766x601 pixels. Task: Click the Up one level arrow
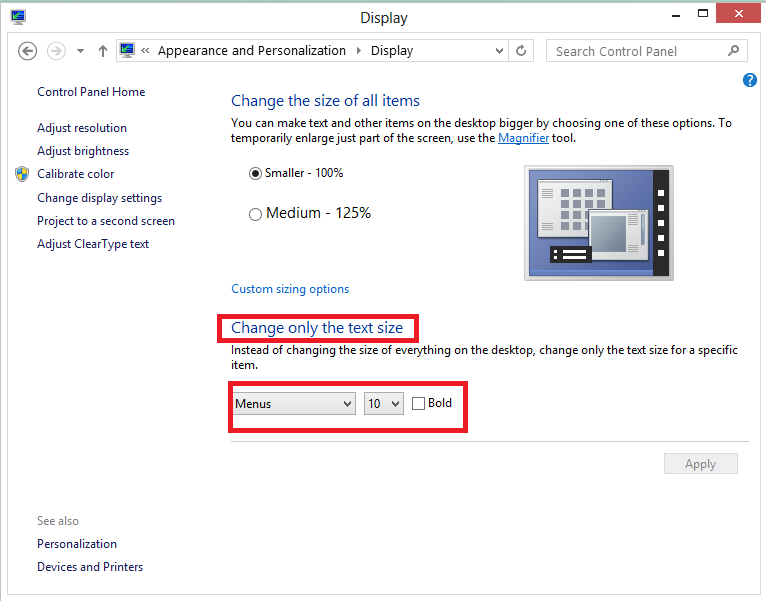point(103,51)
